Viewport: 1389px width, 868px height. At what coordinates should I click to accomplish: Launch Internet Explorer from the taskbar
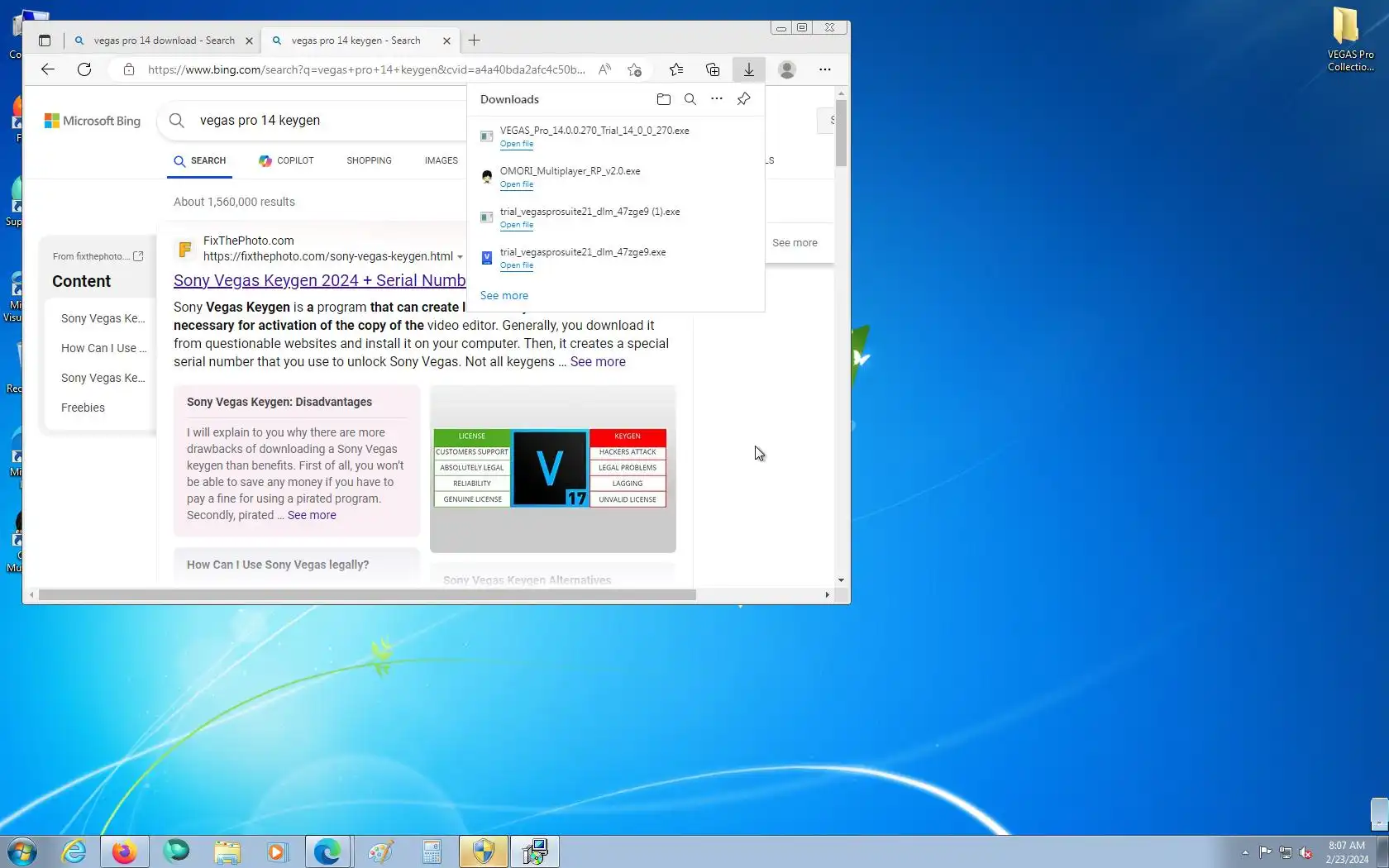click(x=74, y=851)
